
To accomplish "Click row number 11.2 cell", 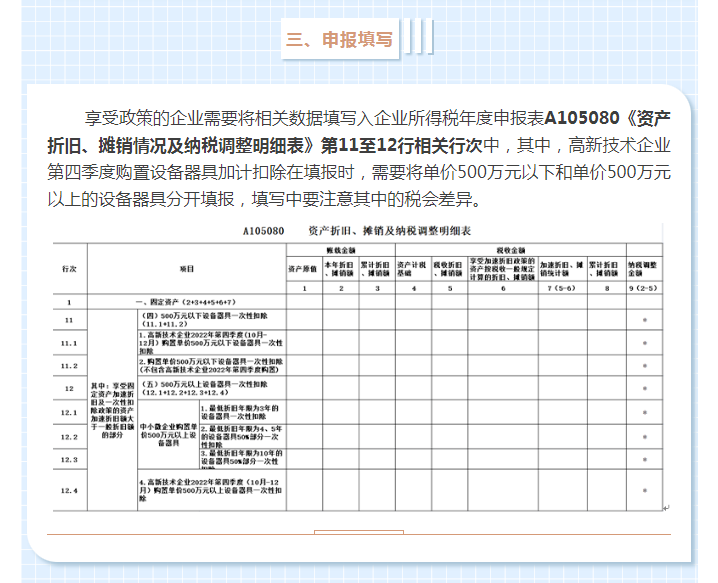I will [70, 366].
